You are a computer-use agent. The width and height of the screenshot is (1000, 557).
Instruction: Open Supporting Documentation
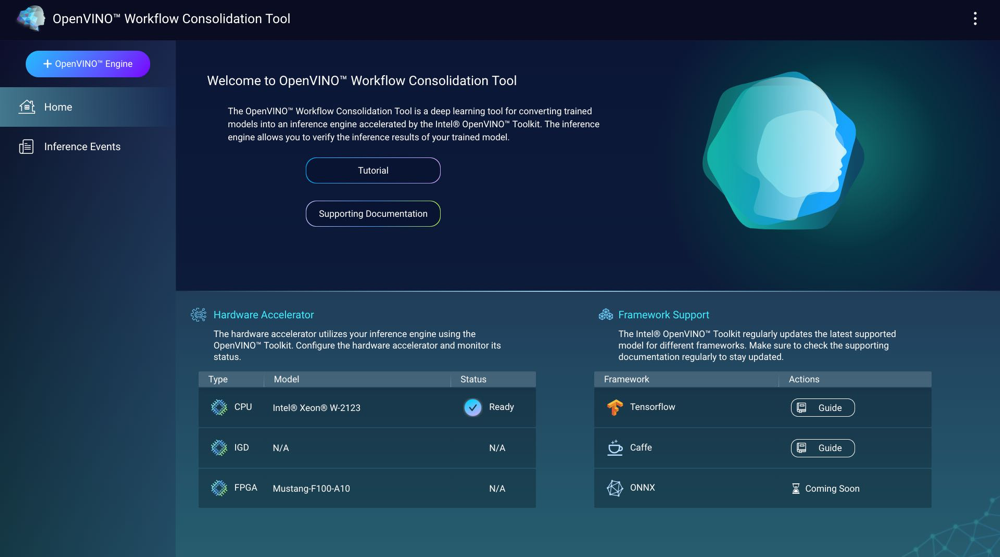(x=373, y=214)
